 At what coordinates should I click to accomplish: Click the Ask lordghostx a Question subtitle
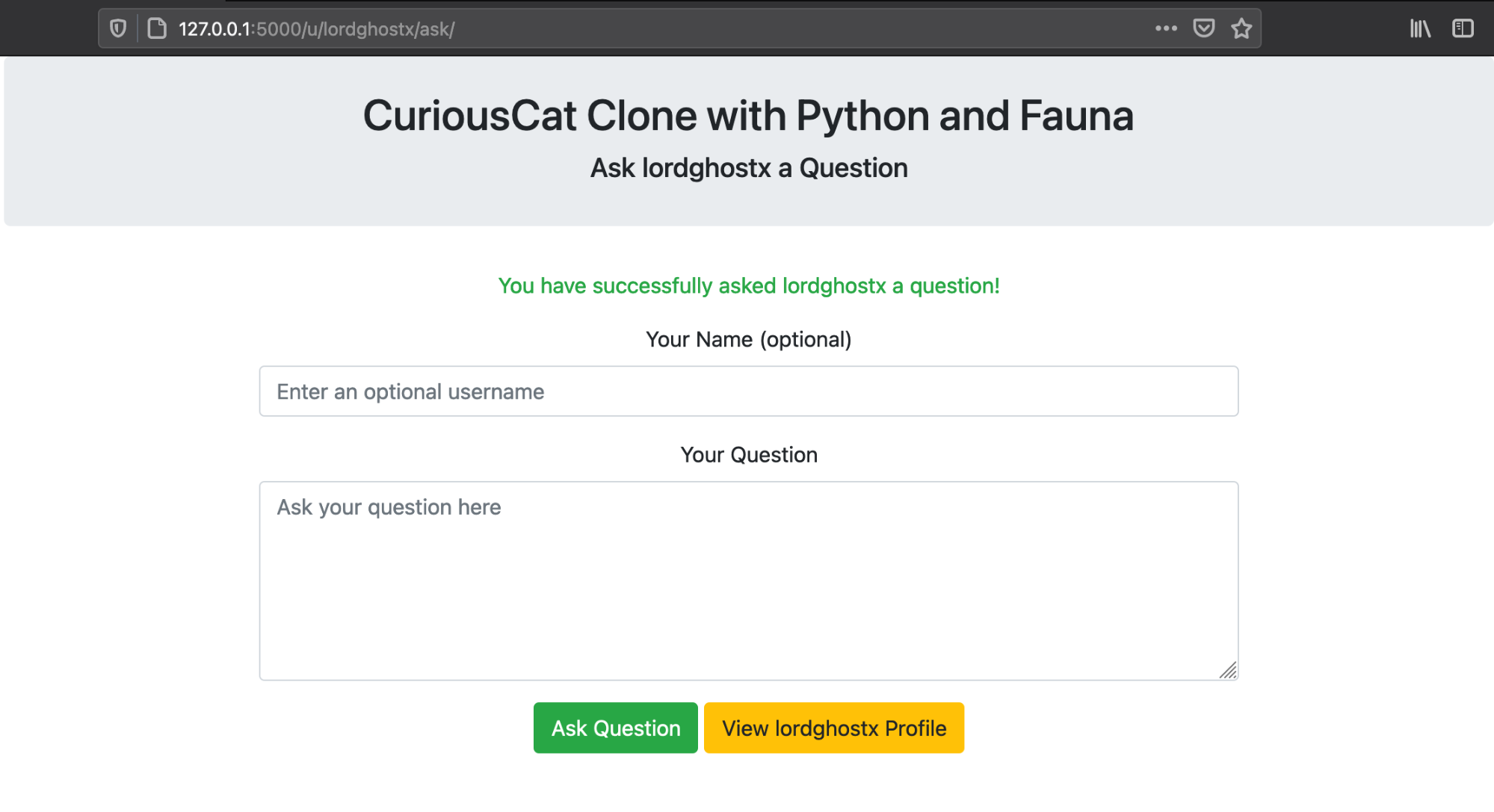point(748,167)
